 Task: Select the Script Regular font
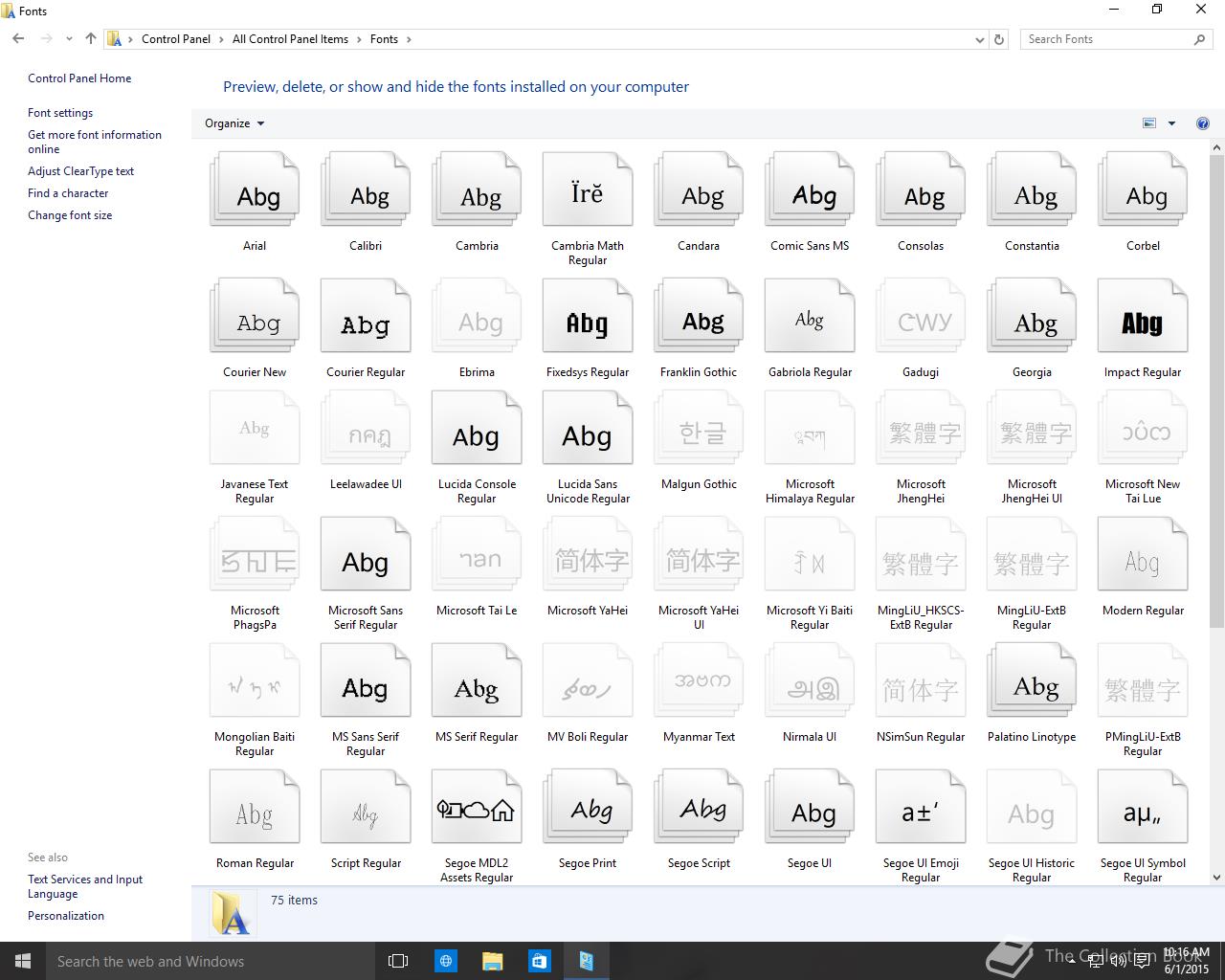[366, 807]
